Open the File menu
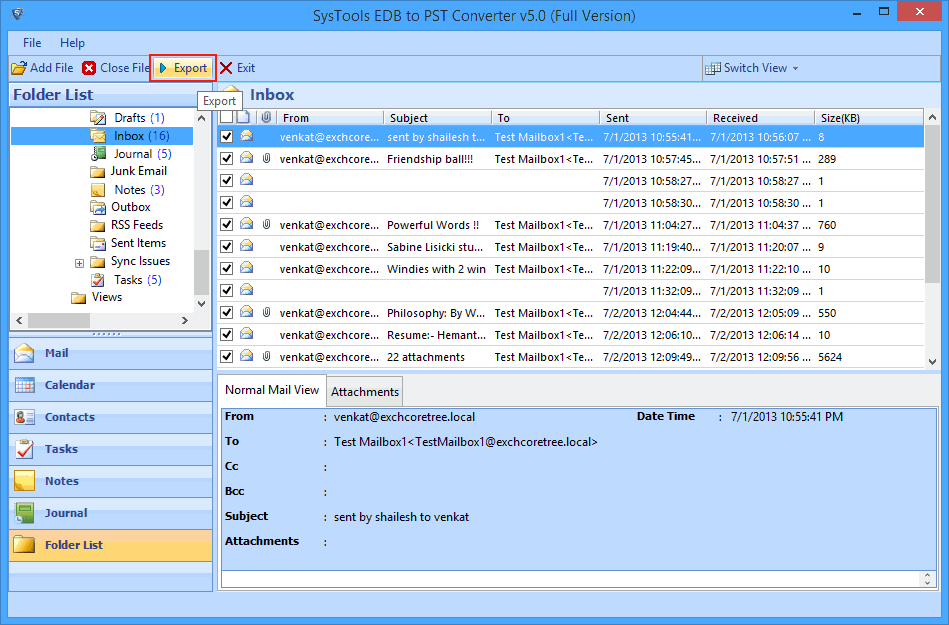The width and height of the screenshot is (949, 625). (x=32, y=43)
